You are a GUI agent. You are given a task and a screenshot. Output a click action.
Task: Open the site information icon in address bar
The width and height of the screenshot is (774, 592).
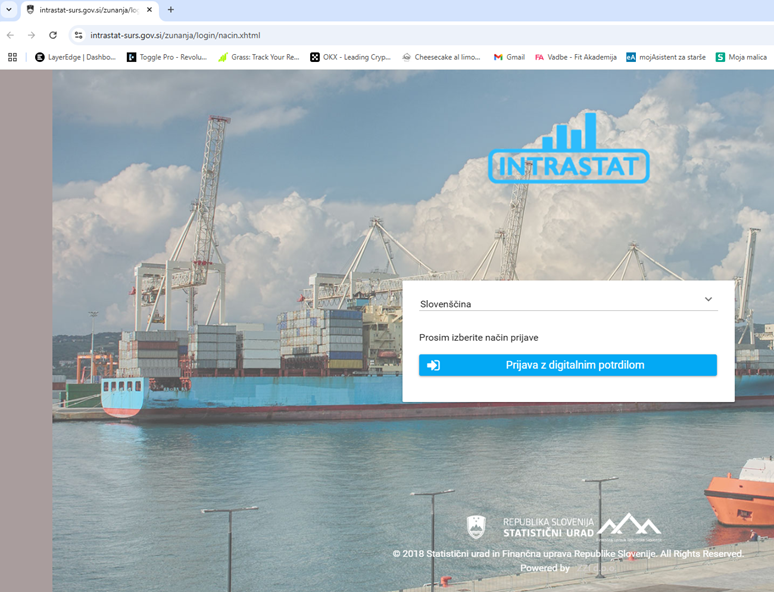78,35
